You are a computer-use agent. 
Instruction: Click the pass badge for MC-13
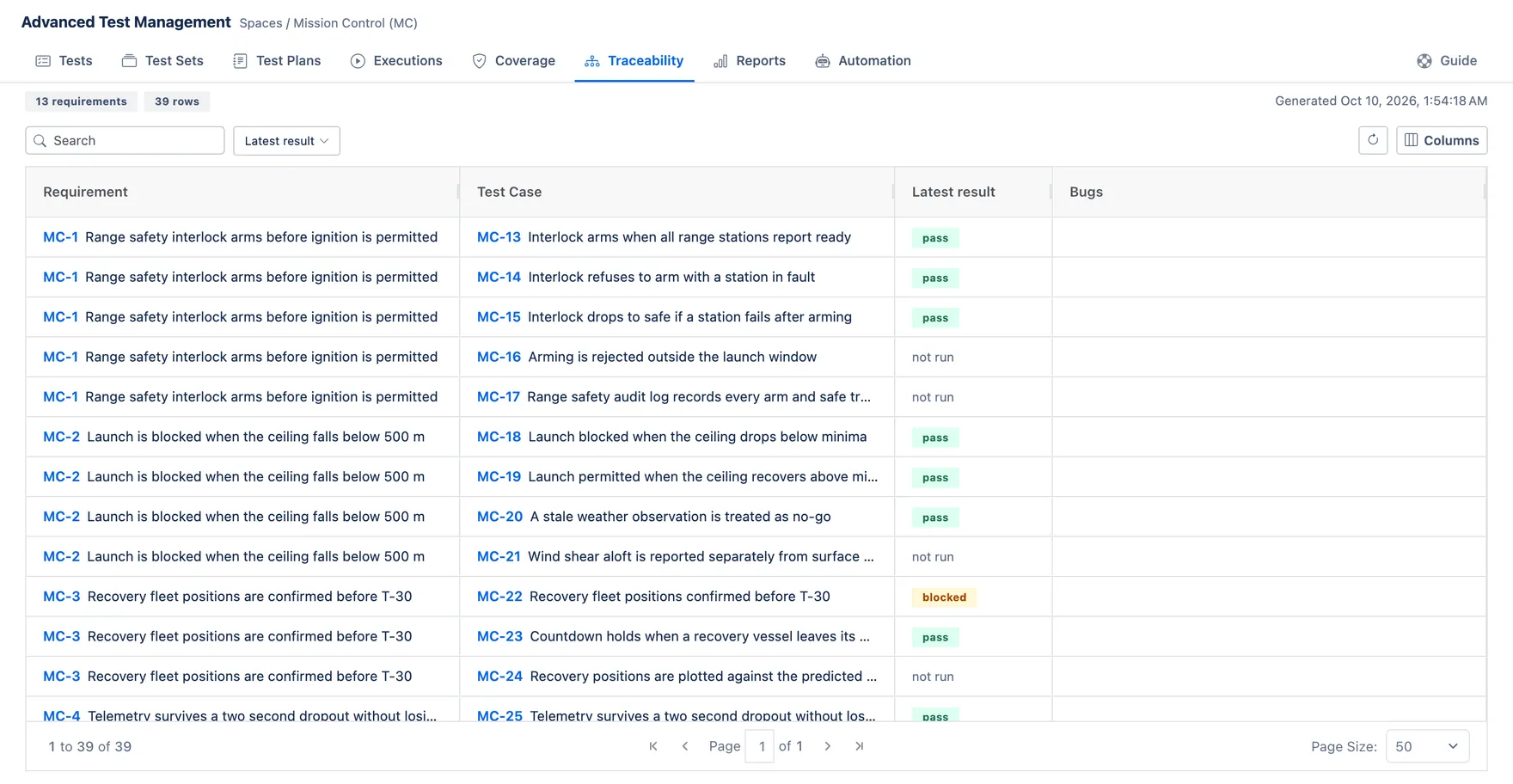point(935,238)
